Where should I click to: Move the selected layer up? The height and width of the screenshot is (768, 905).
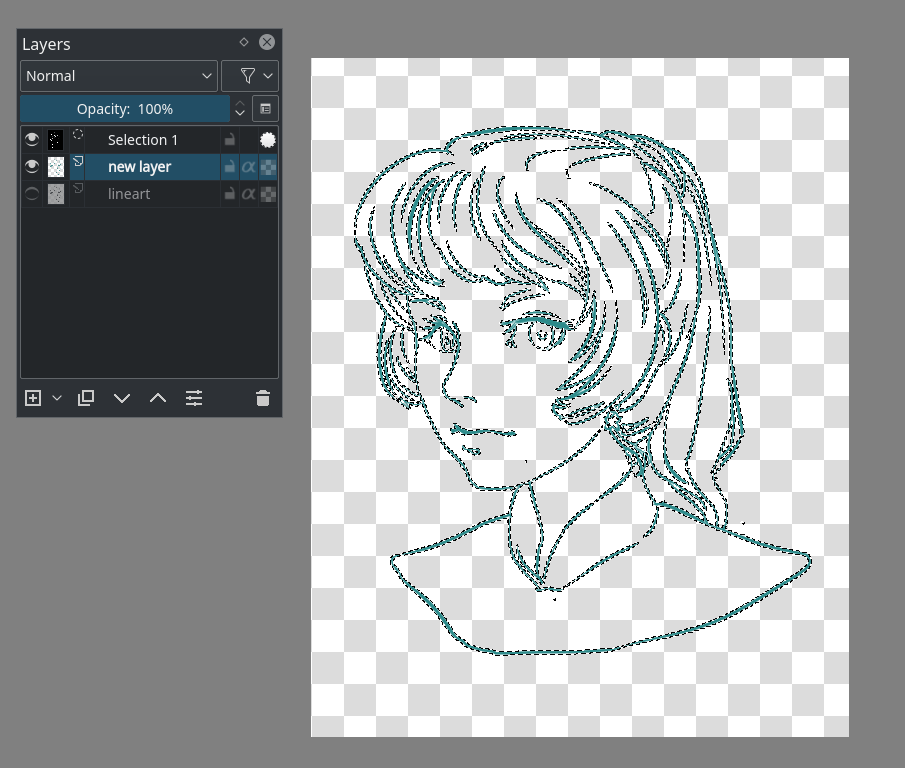pos(158,398)
